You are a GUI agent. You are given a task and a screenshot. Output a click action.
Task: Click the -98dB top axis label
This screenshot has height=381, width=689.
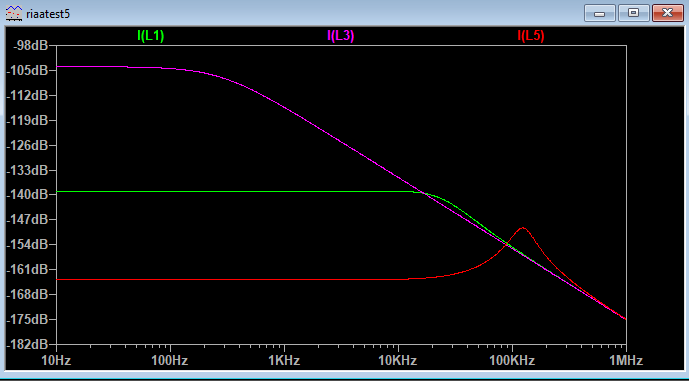[x=30, y=45]
